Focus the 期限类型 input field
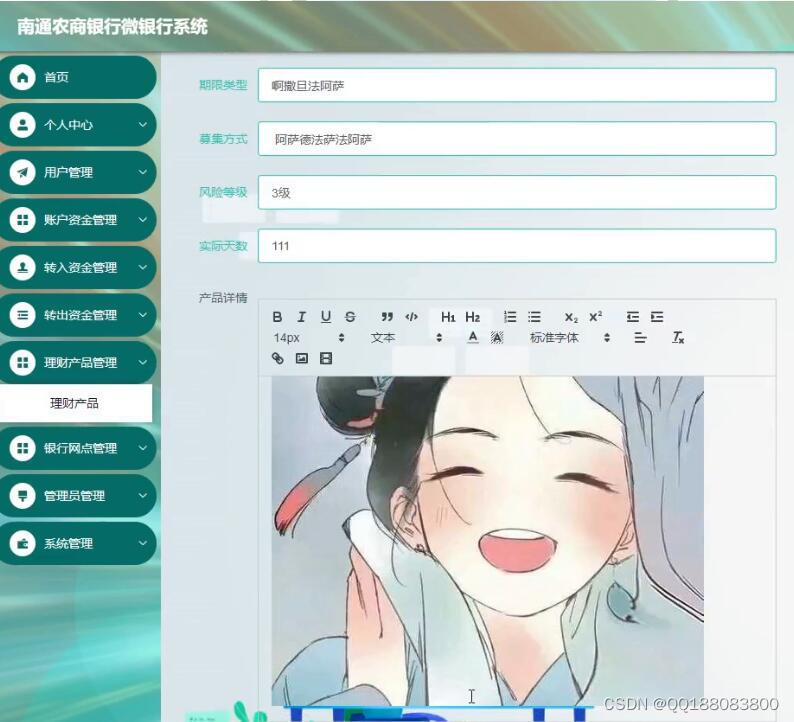Viewport: 794px width, 722px height. click(517, 85)
